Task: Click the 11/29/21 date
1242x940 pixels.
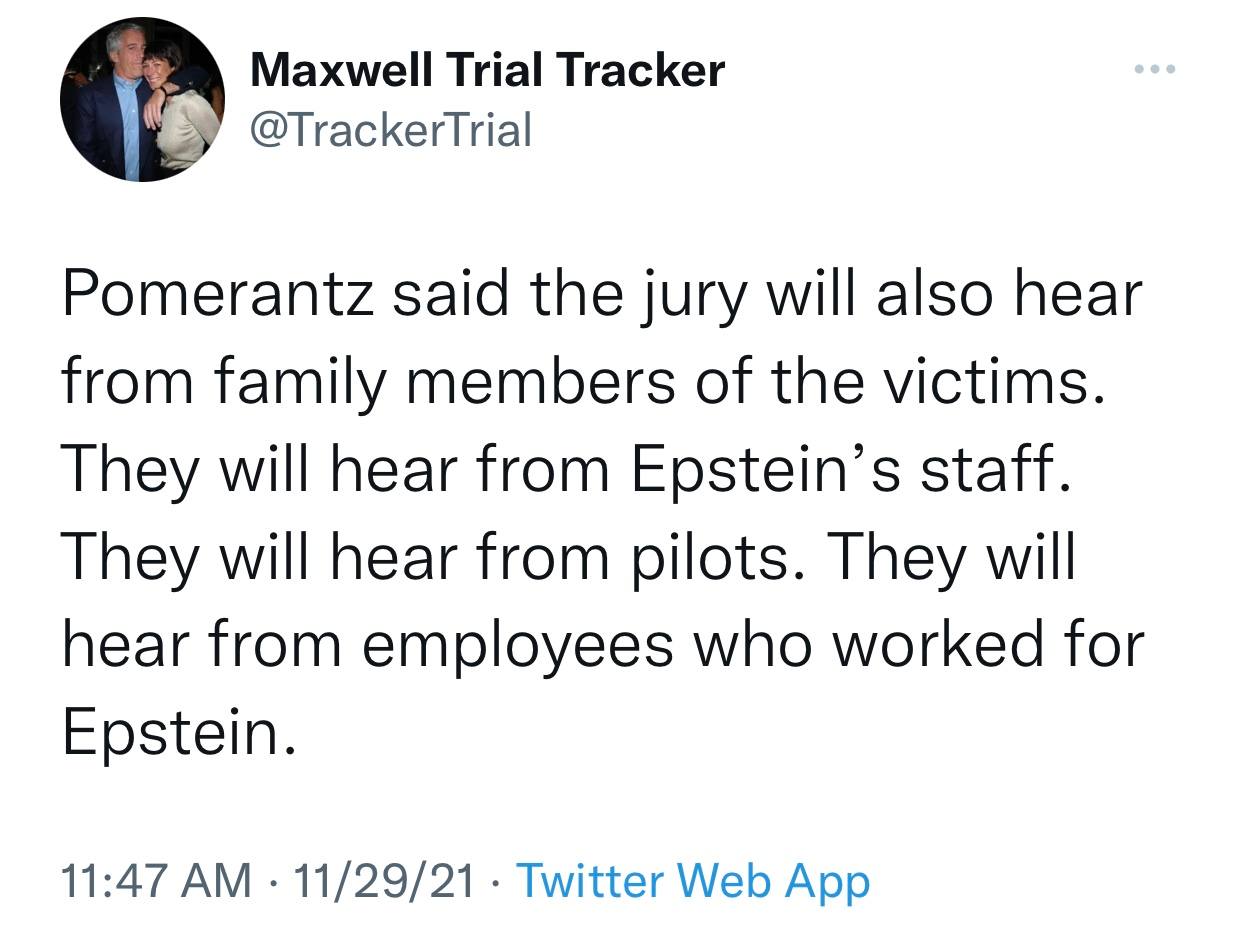Action: (x=379, y=881)
